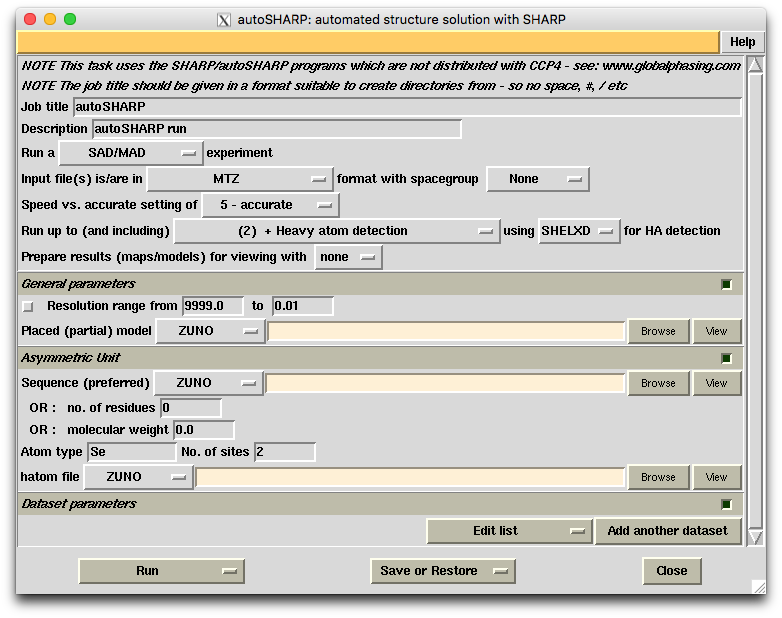
Task: Click the scrollbar down arrow
Action: 755,537
